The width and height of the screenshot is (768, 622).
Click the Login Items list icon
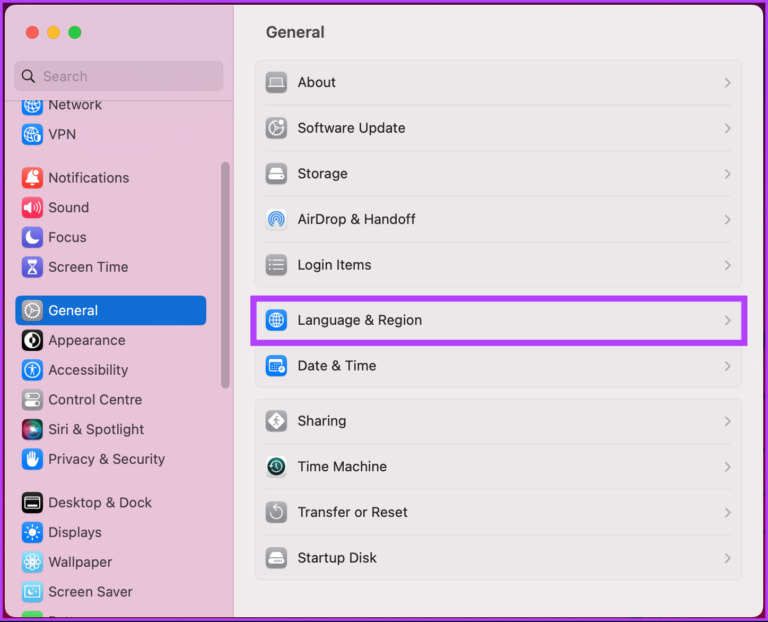tap(276, 265)
